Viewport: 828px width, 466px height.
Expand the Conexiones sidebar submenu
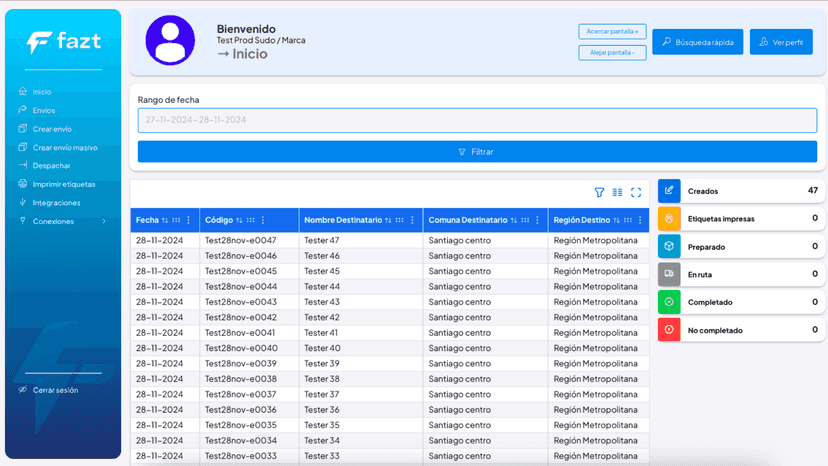tap(104, 221)
